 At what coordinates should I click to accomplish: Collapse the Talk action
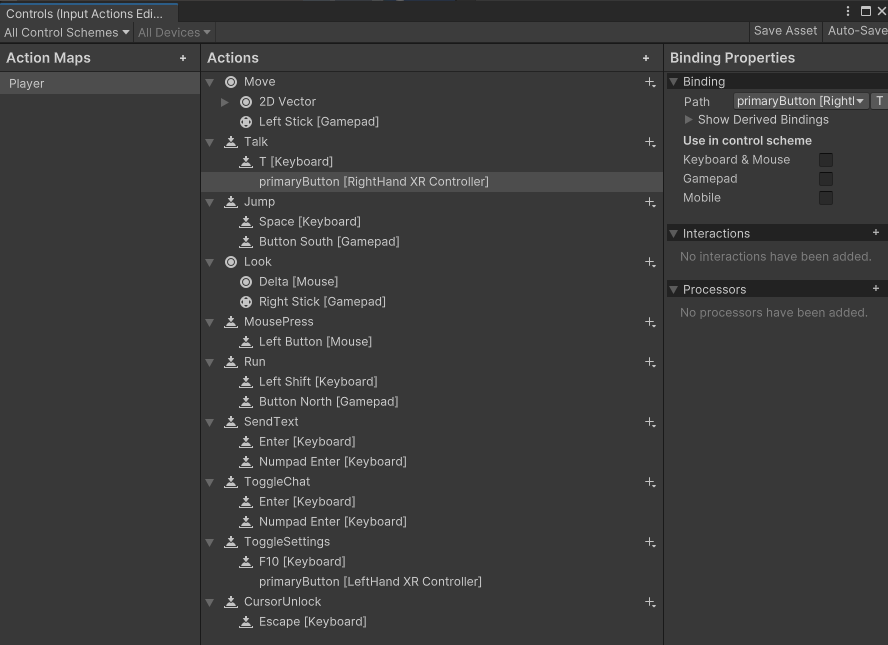[210, 143]
